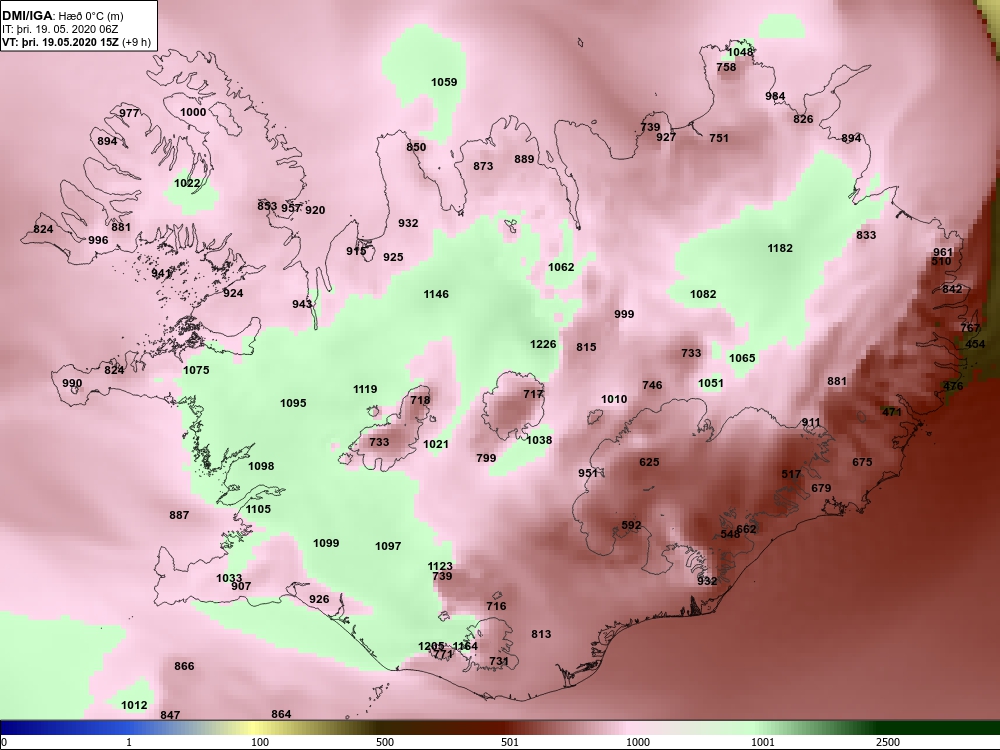Viewport: 1000px width, 750px height.
Task: Click the label 815
Action: [586, 347]
